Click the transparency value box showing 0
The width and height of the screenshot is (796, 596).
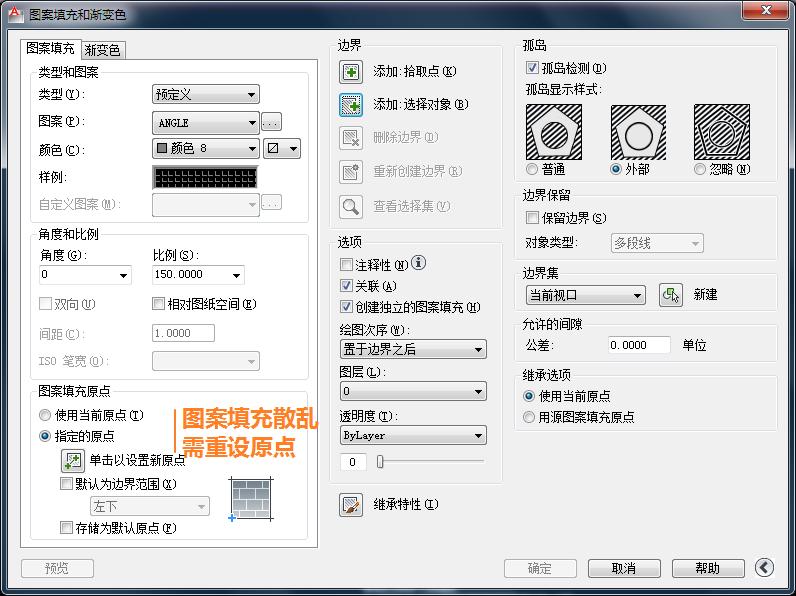352,462
